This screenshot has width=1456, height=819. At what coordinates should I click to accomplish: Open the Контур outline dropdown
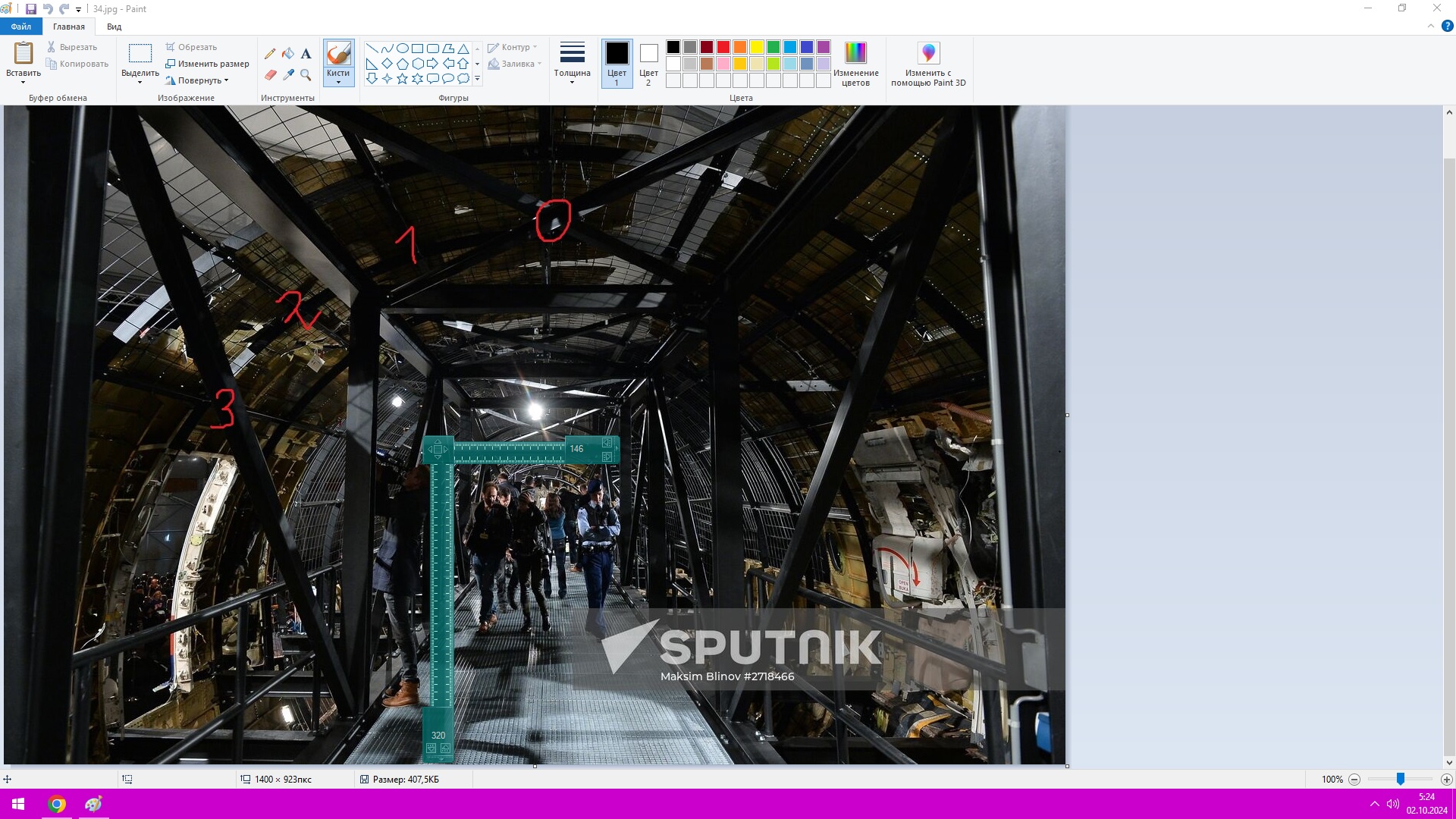513,47
